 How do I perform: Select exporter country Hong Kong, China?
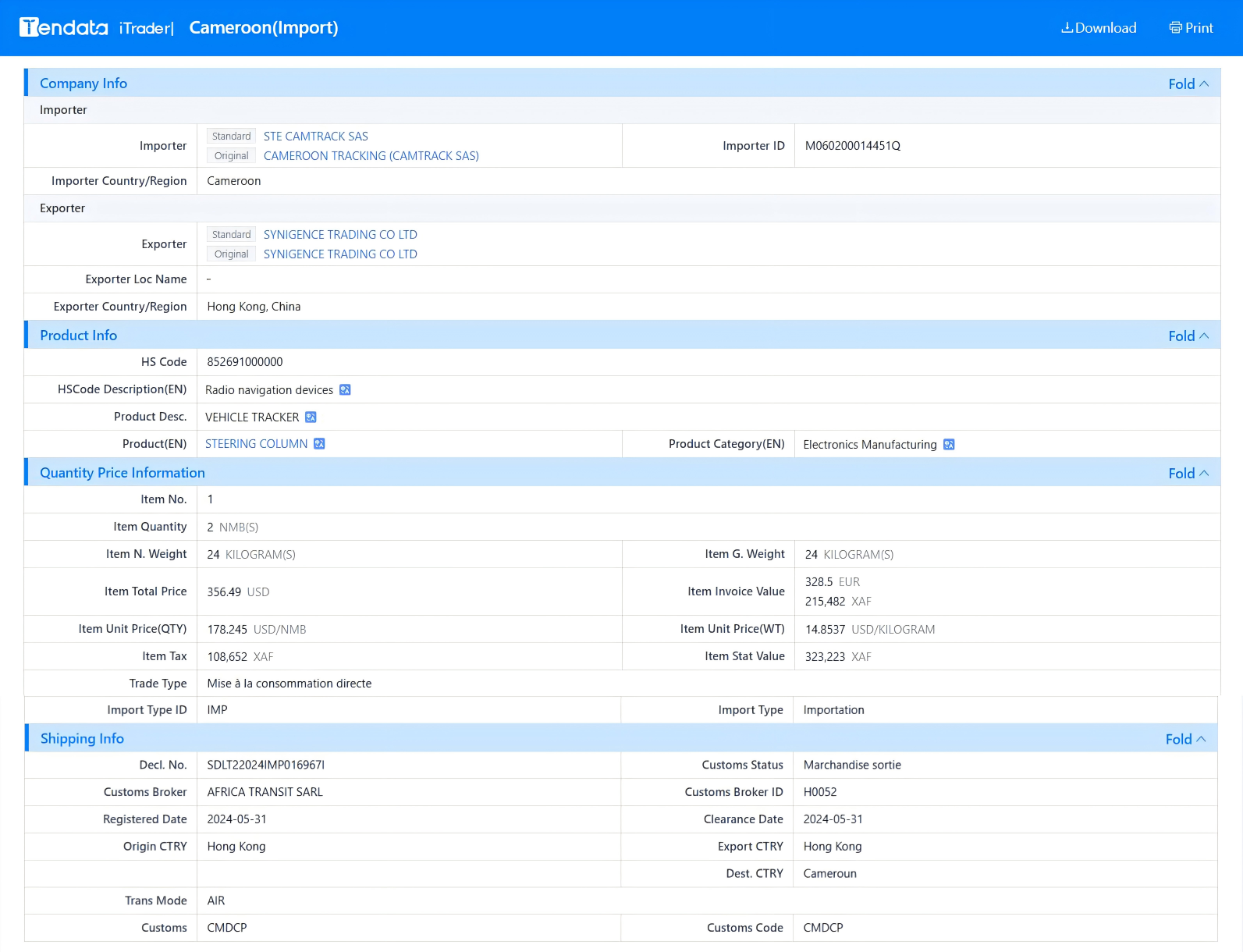coord(254,306)
